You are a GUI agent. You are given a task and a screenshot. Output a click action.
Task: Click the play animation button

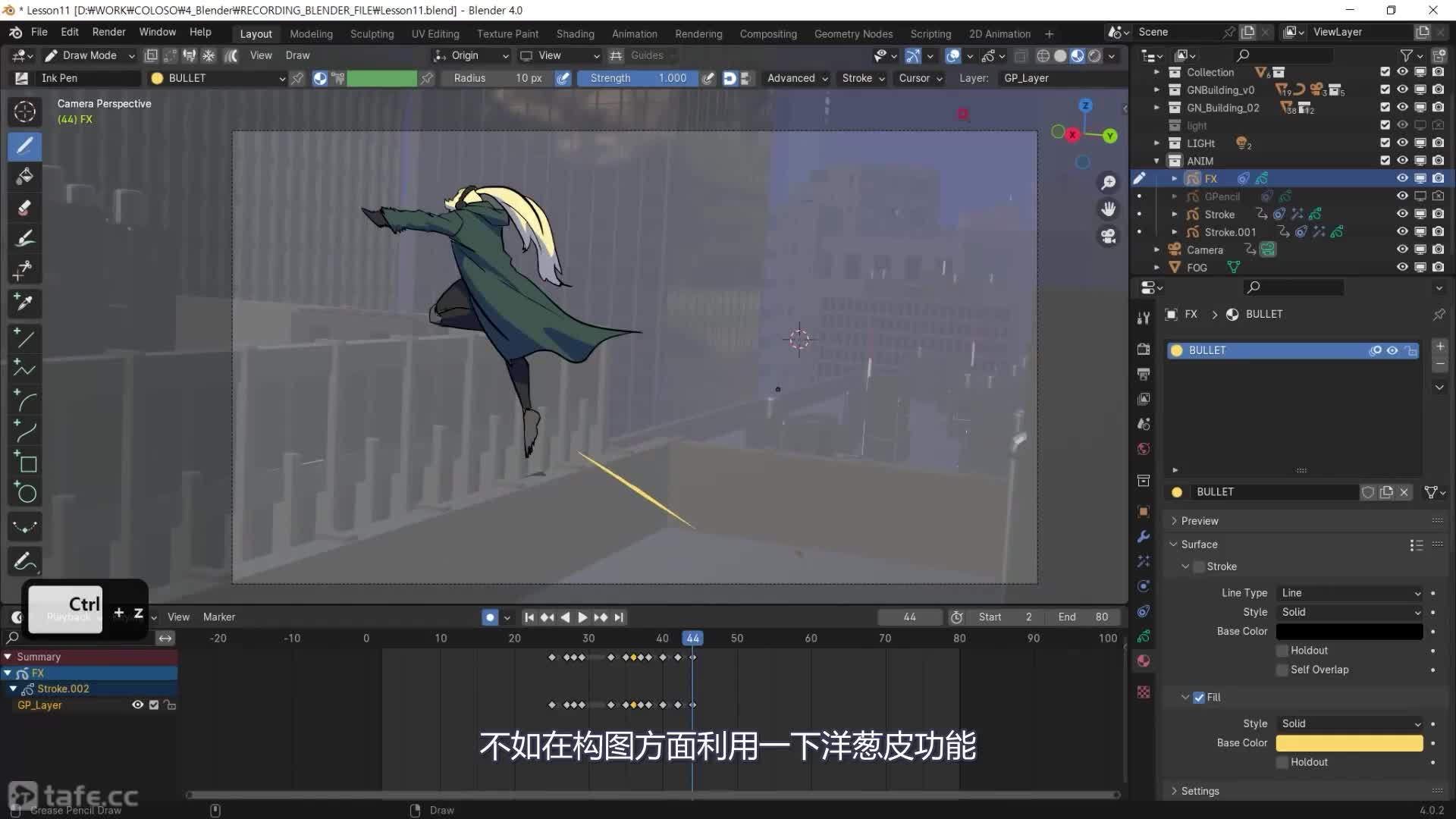coord(582,617)
